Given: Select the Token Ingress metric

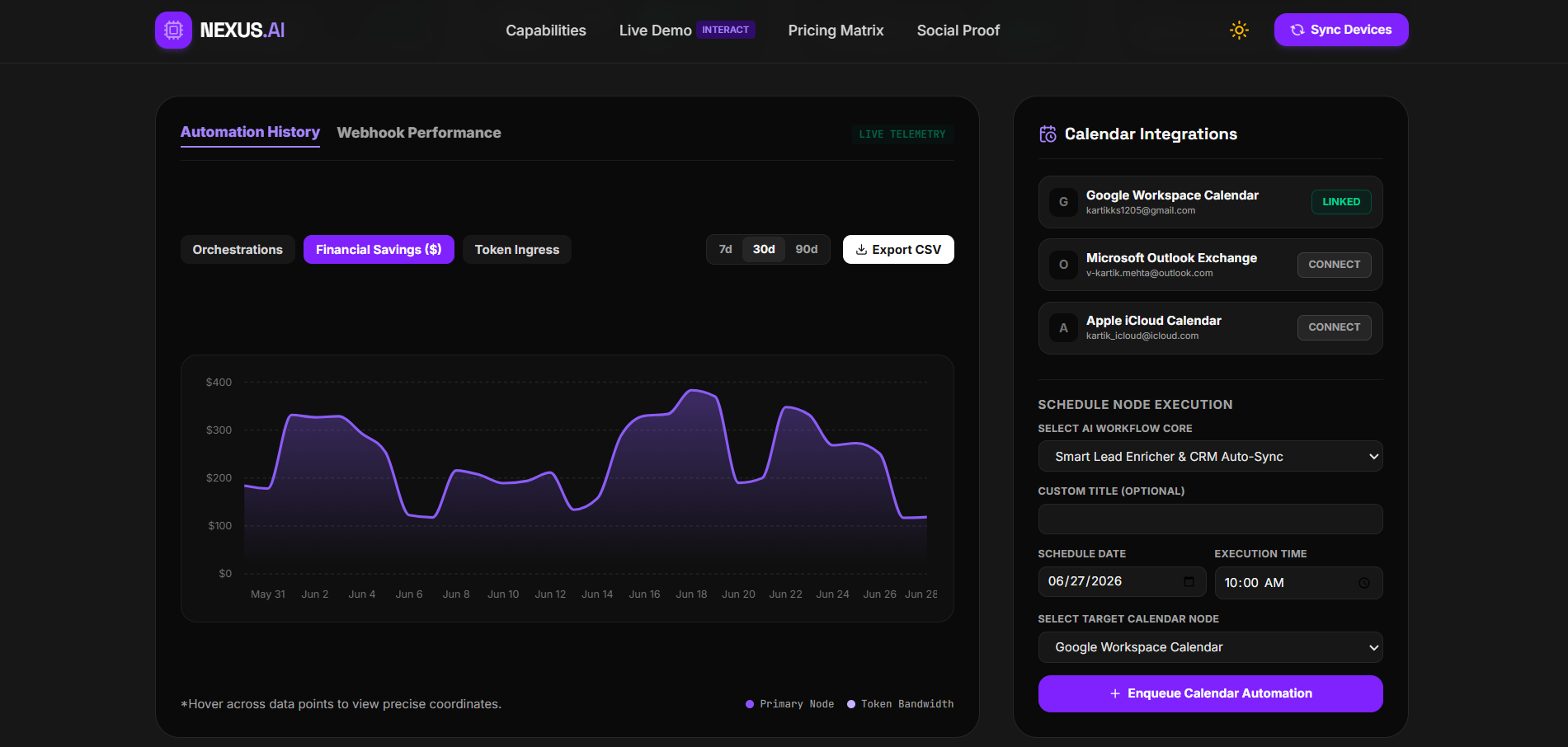Looking at the screenshot, I should click(517, 250).
